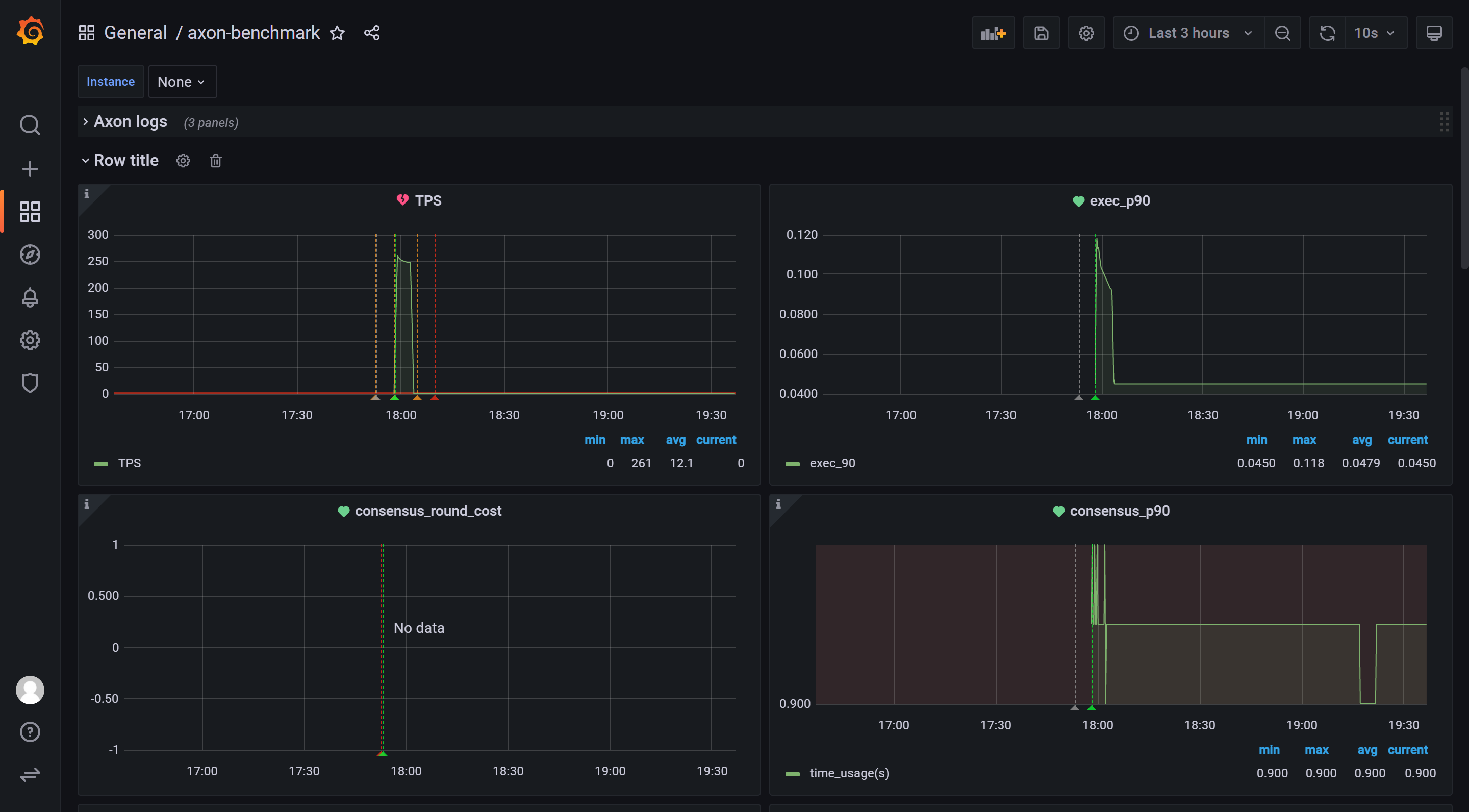Open the consensus_p90 panel title menu
Viewport: 1469px width, 812px height.
1119,511
